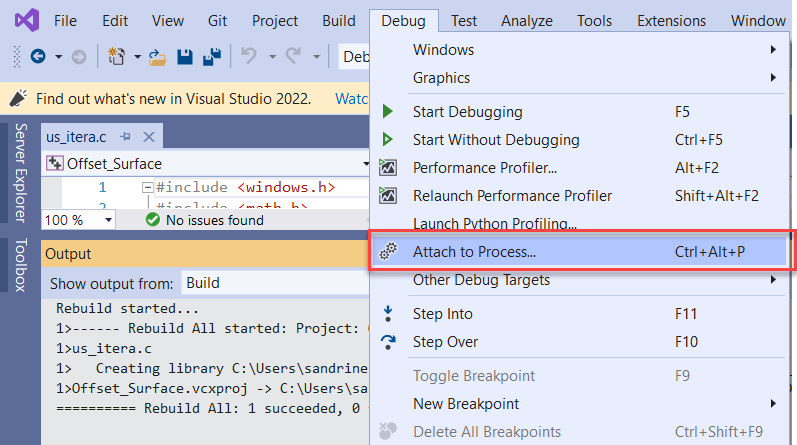
Task: Click the Step Over curved arrow icon
Action: (388, 342)
